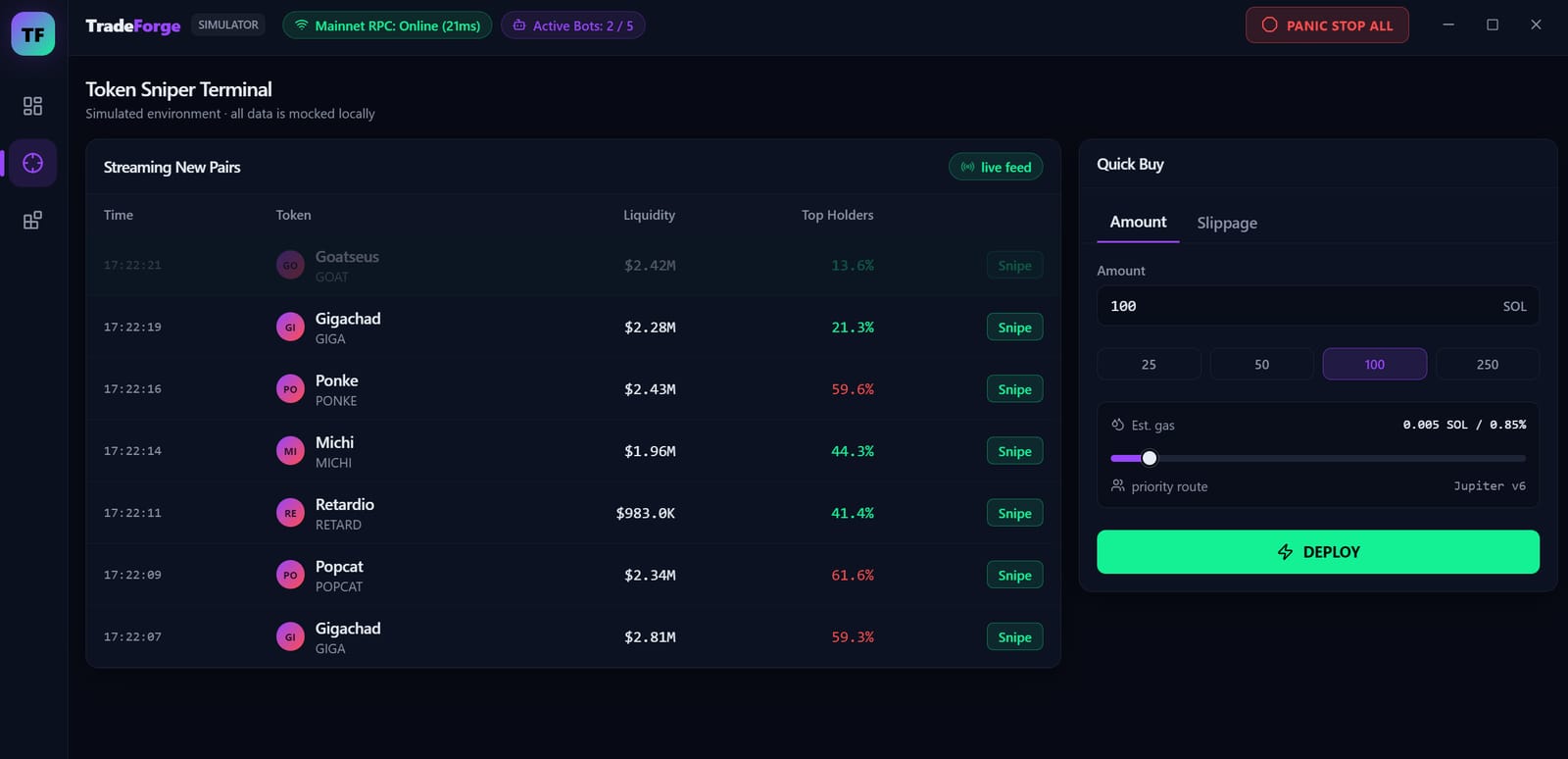1568x759 pixels.
Task: Click the Time column header
Action: 119,215
